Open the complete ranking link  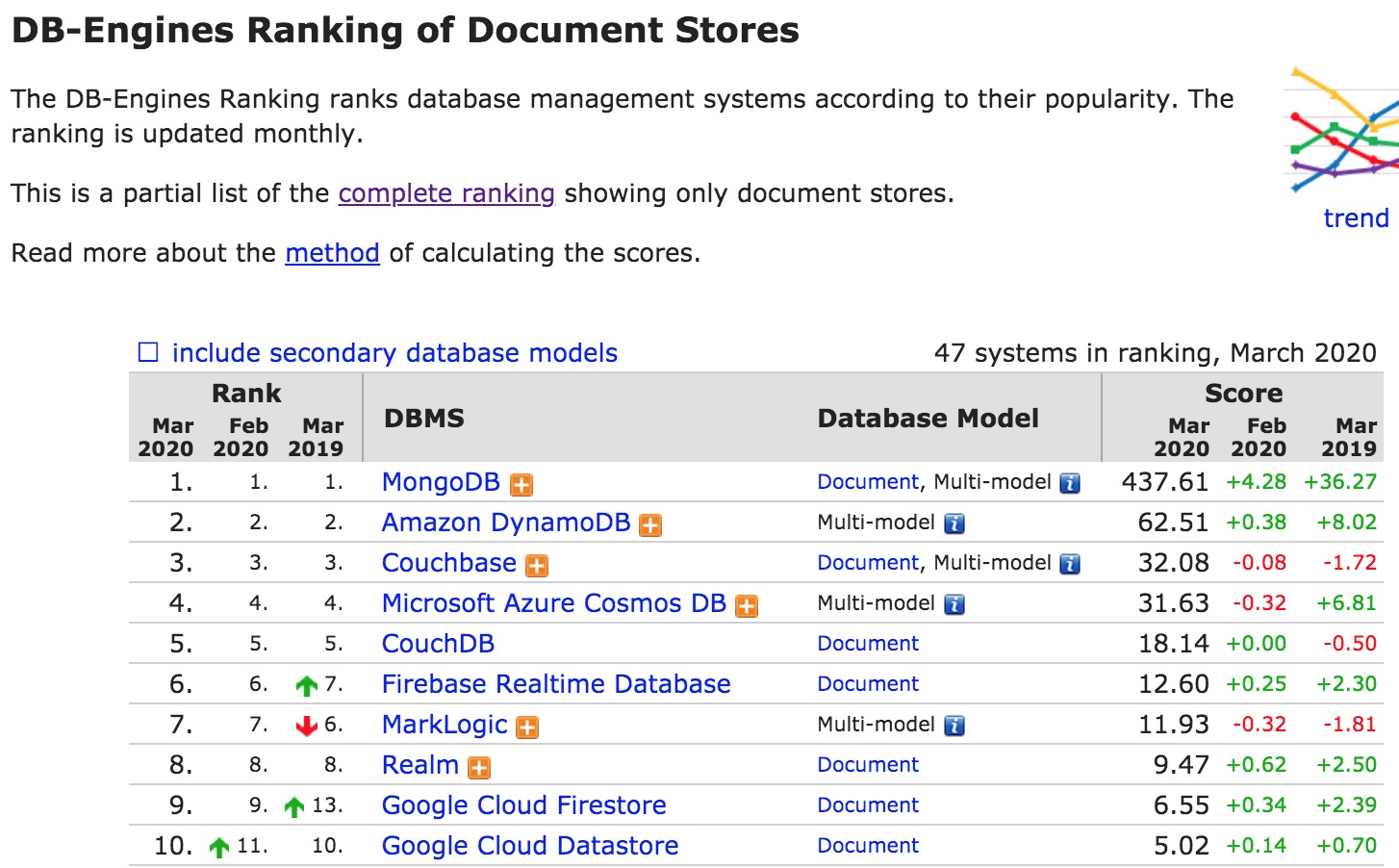446,193
